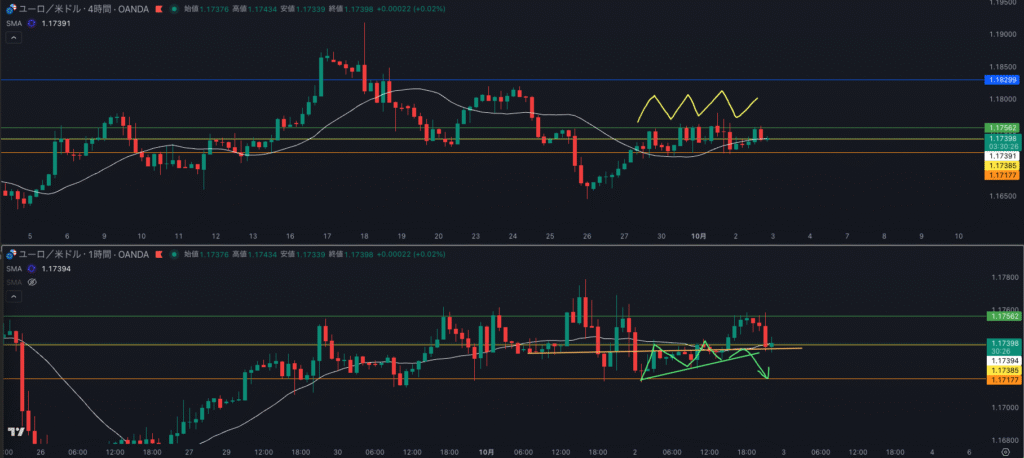Image resolution: width=1024 pixels, height=458 pixels.
Task: Select the yellow zigzag drawing on 4-hour chart
Action: [697, 106]
